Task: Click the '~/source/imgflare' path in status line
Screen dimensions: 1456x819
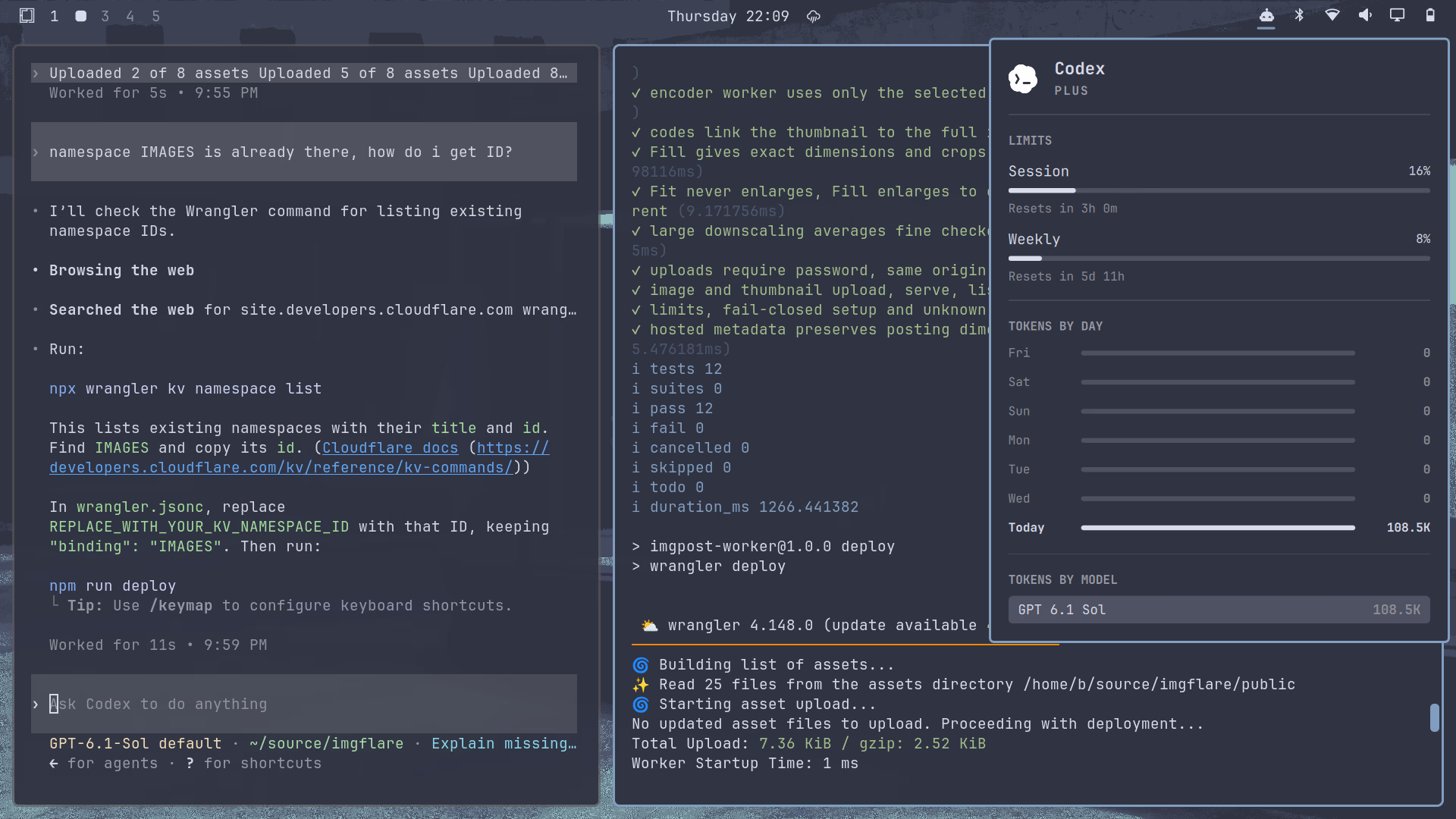Action: 326,744
